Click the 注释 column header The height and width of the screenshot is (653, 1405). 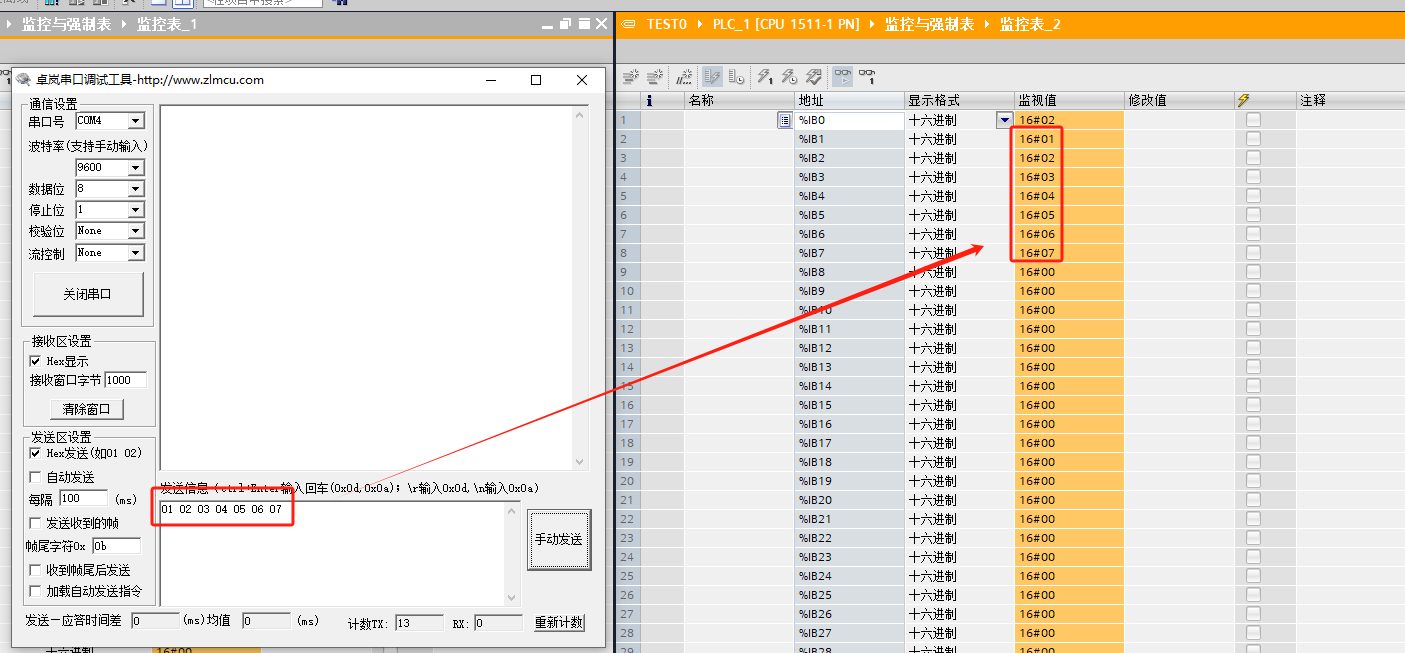(1350, 100)
